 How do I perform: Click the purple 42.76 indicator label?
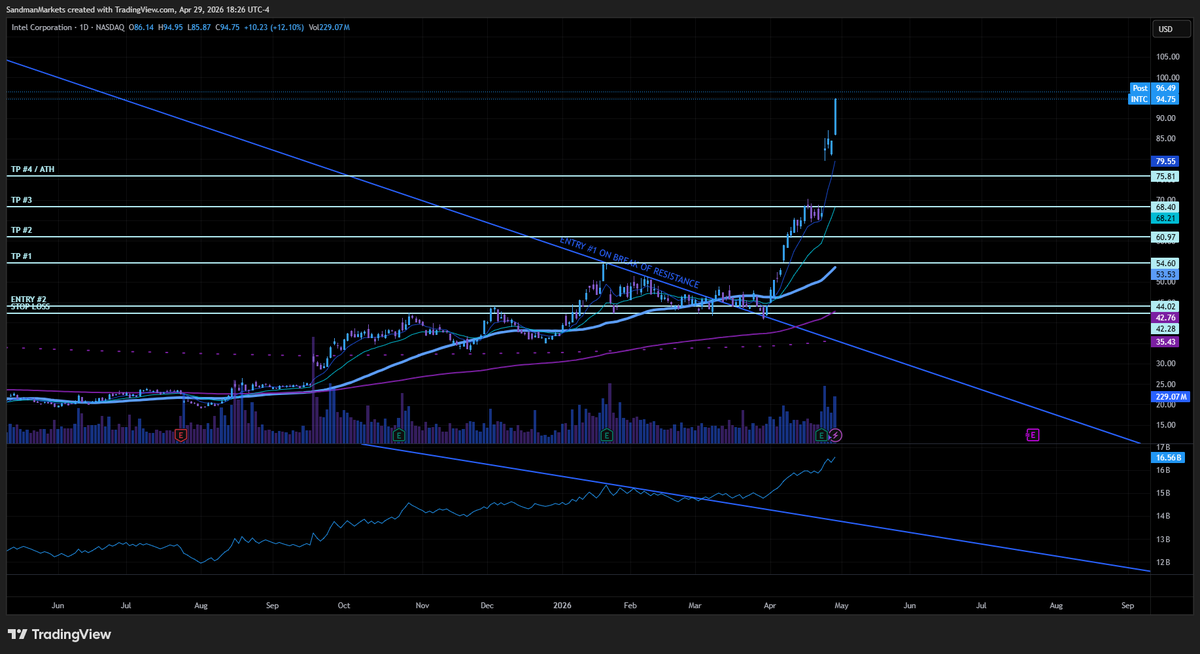coord(1165,318)
